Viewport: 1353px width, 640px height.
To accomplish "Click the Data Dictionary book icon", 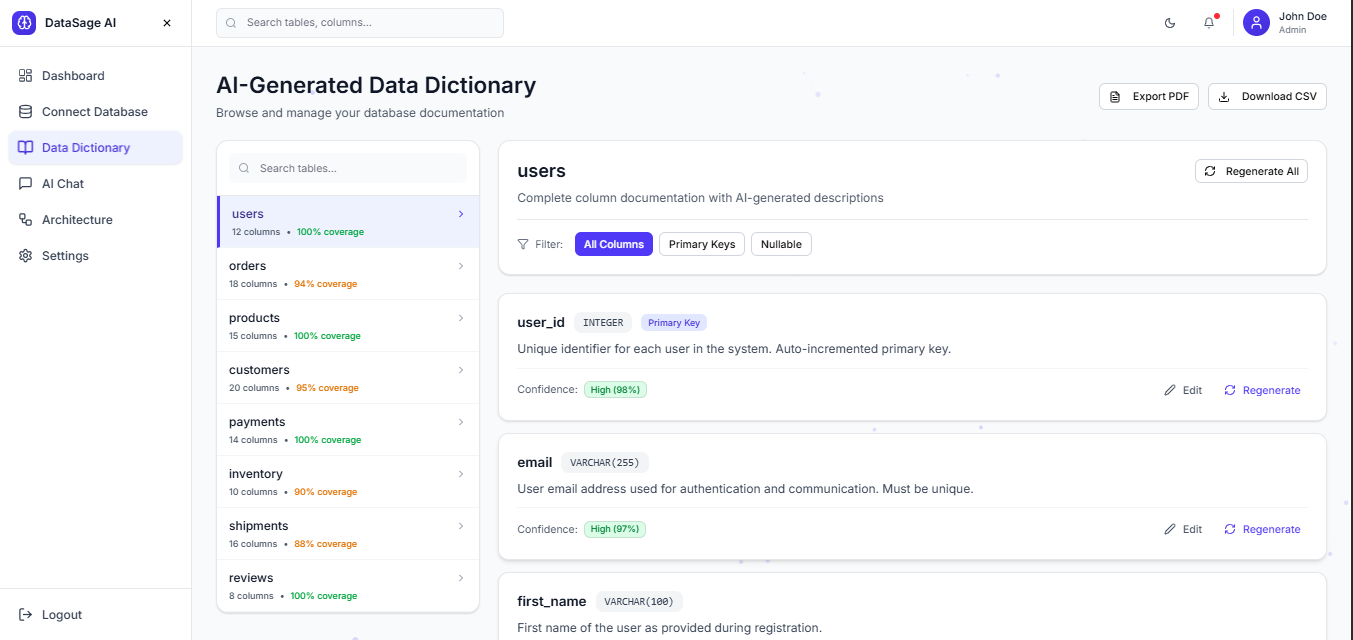I will pyautogui.click(x=25, y=148).
